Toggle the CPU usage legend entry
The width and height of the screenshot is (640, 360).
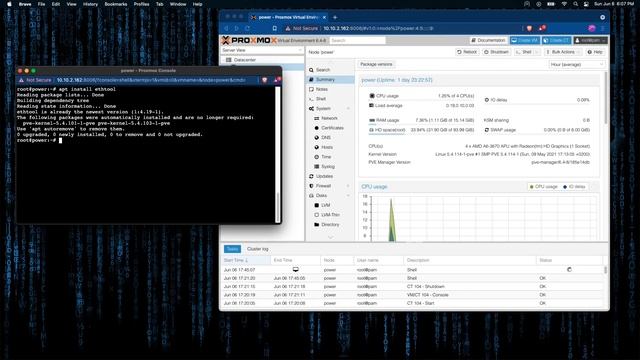click(x=543, y=187)
